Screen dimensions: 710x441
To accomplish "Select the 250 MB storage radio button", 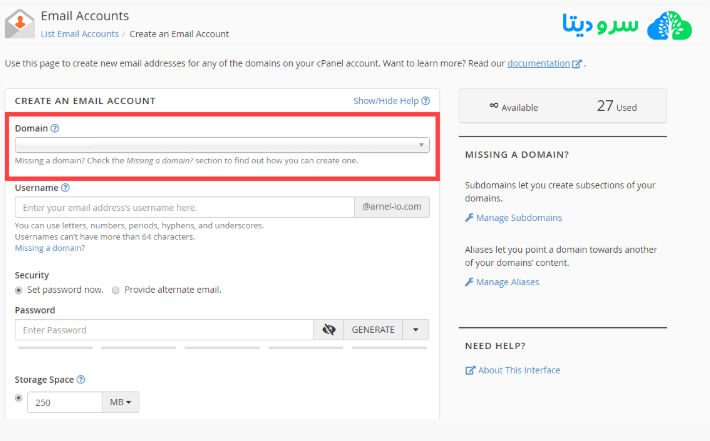I will click(19, 398).
